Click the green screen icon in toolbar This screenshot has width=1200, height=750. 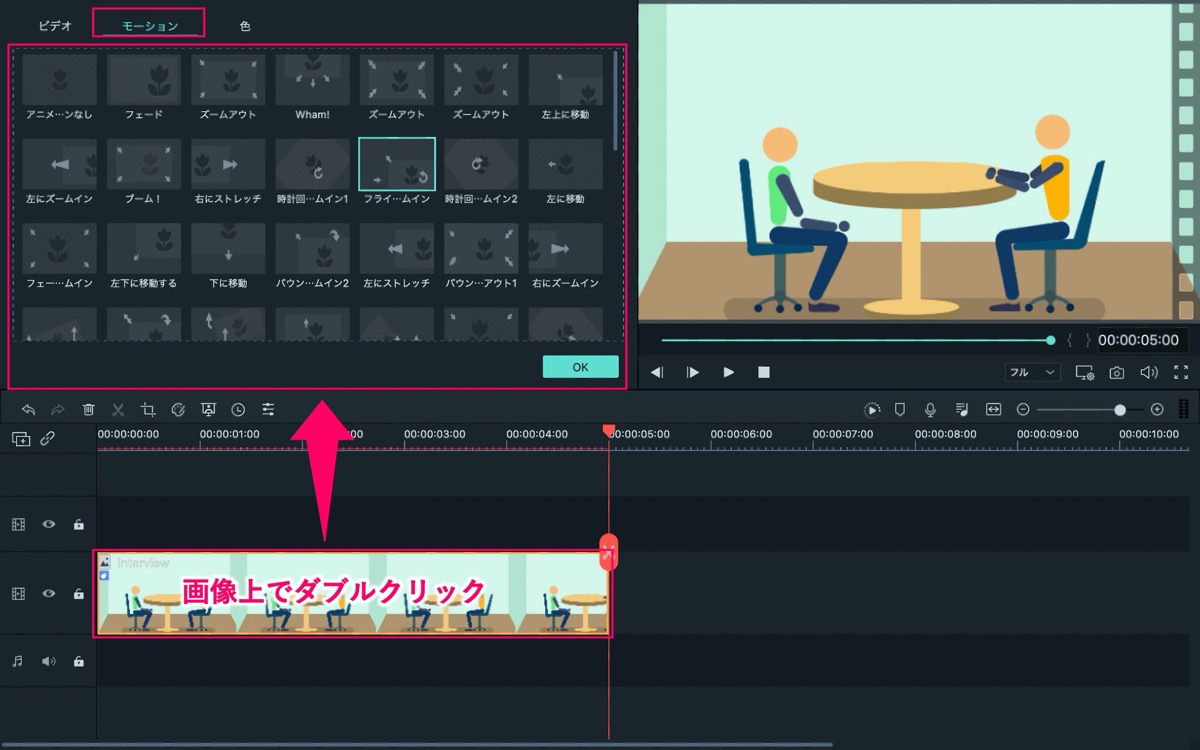[x=208, y=410]
